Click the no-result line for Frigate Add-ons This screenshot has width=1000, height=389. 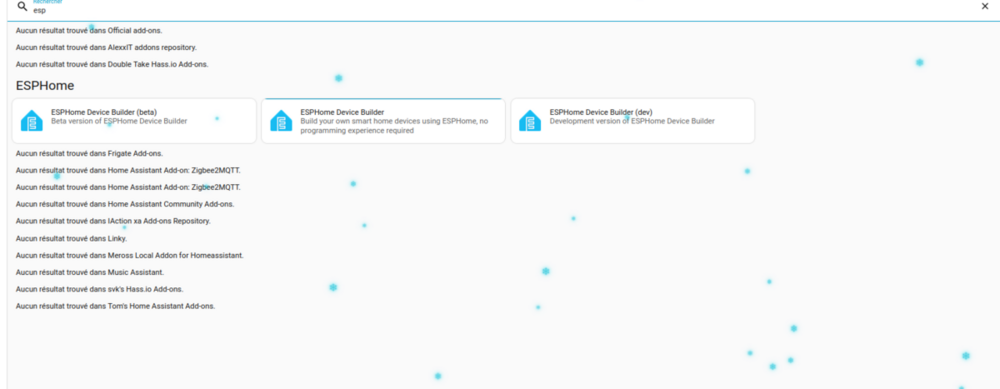point(89,154)
